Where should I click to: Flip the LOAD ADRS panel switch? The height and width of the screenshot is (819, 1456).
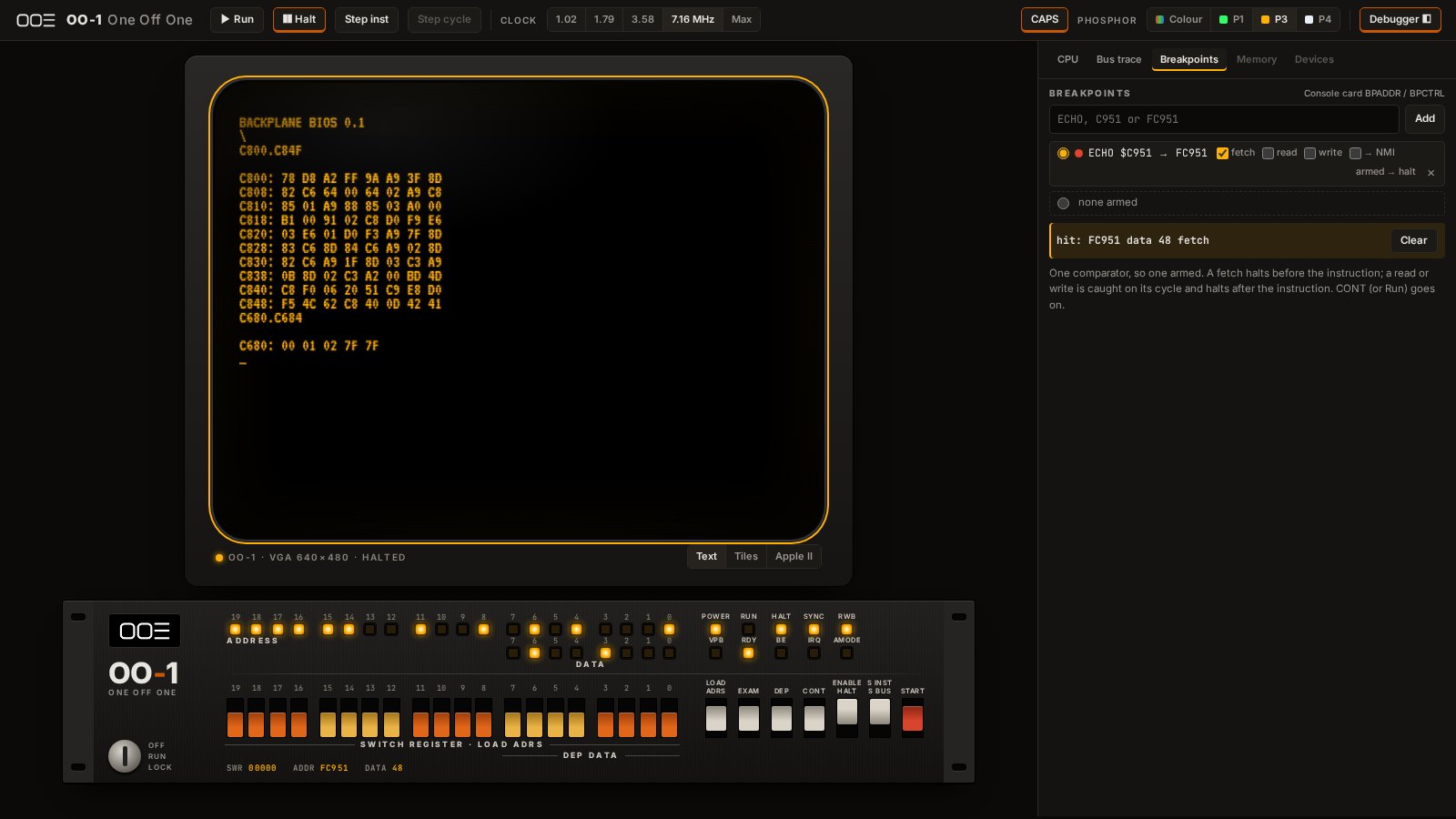coord(716,718)
